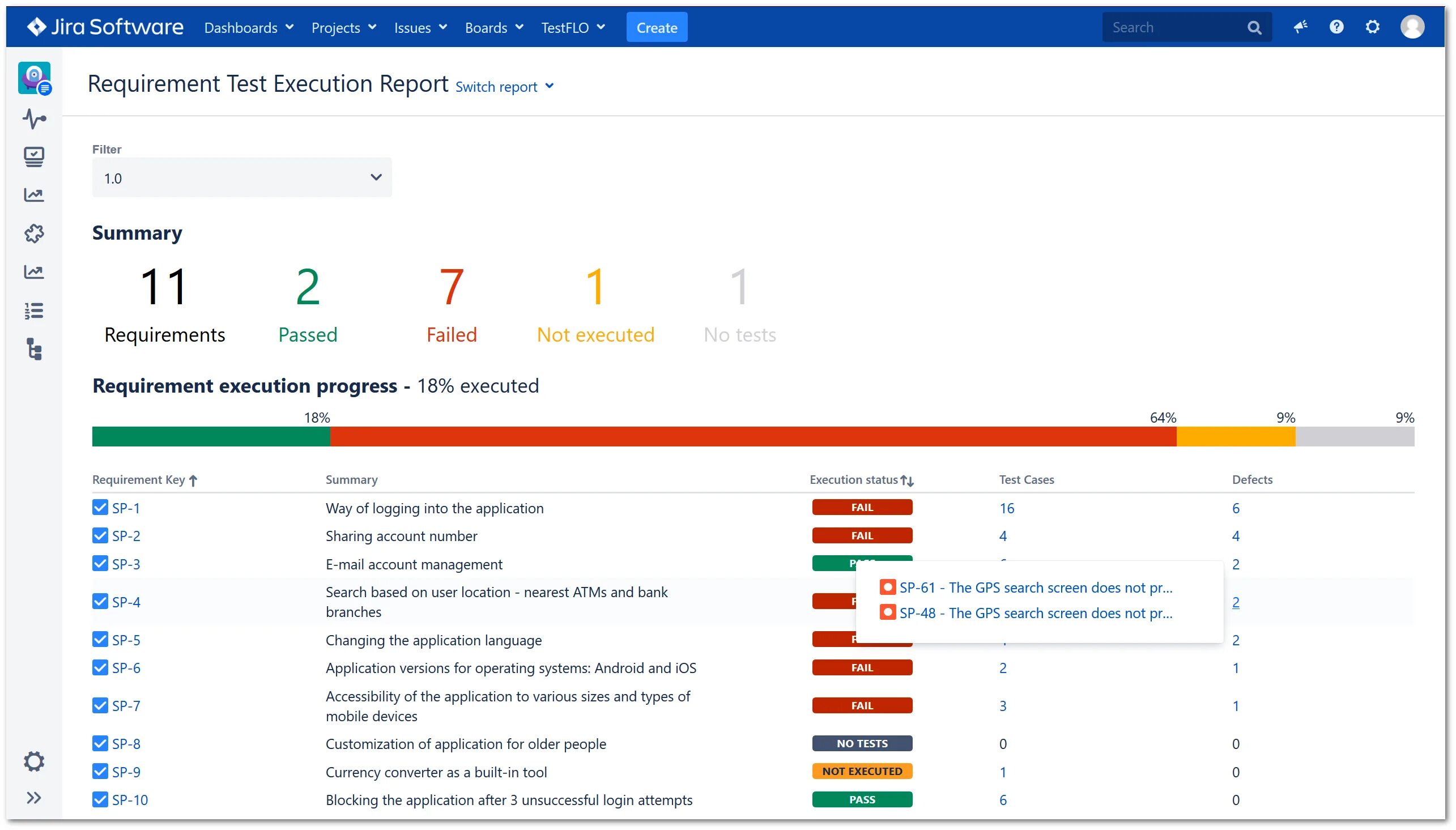
Task: Toggle the SP-6 requirement checkbox
Action: pos(100,667)
